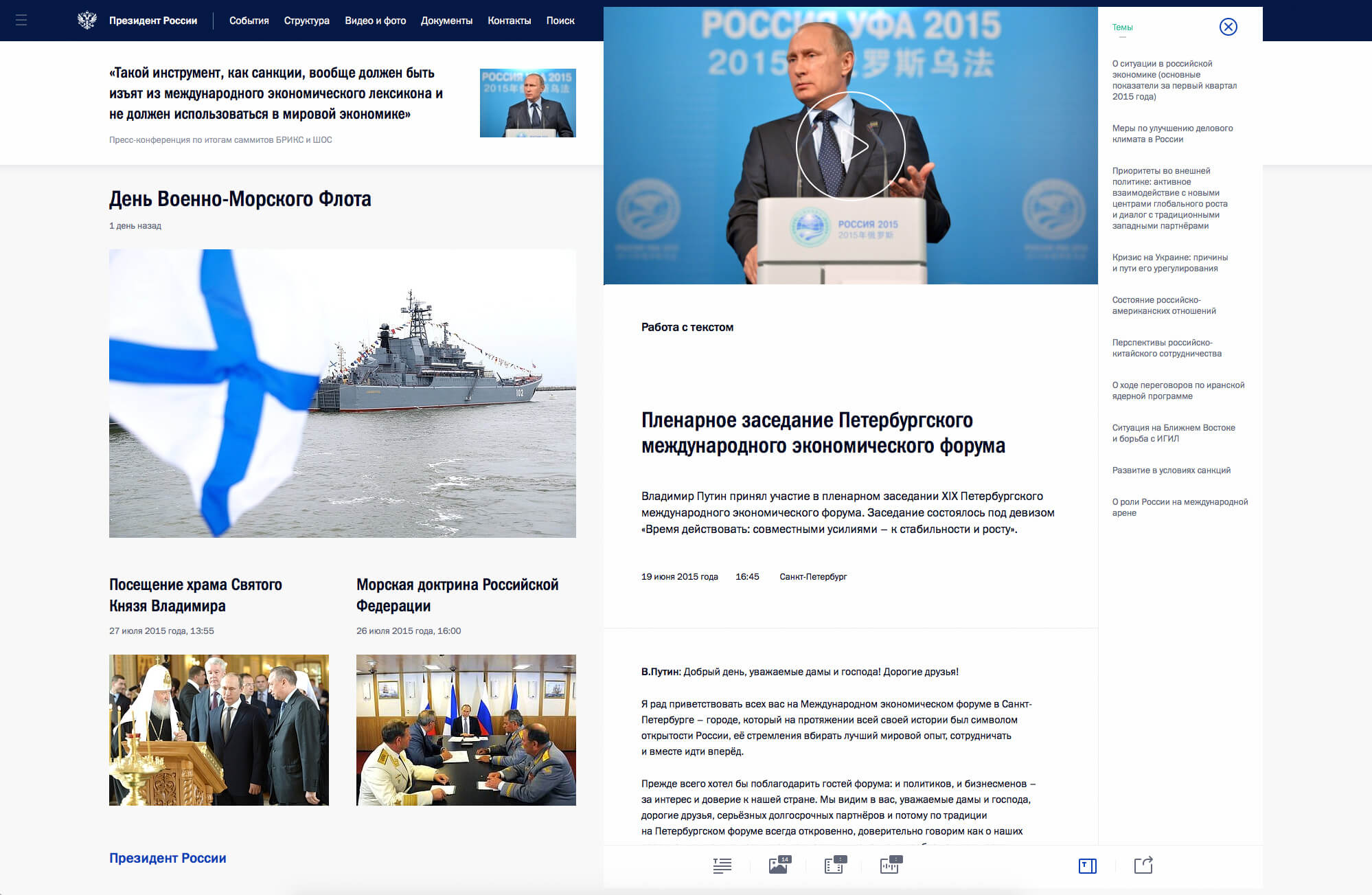Open the audio recording icon
This screenshot has height=895, width=1372.
coord(890,865)
